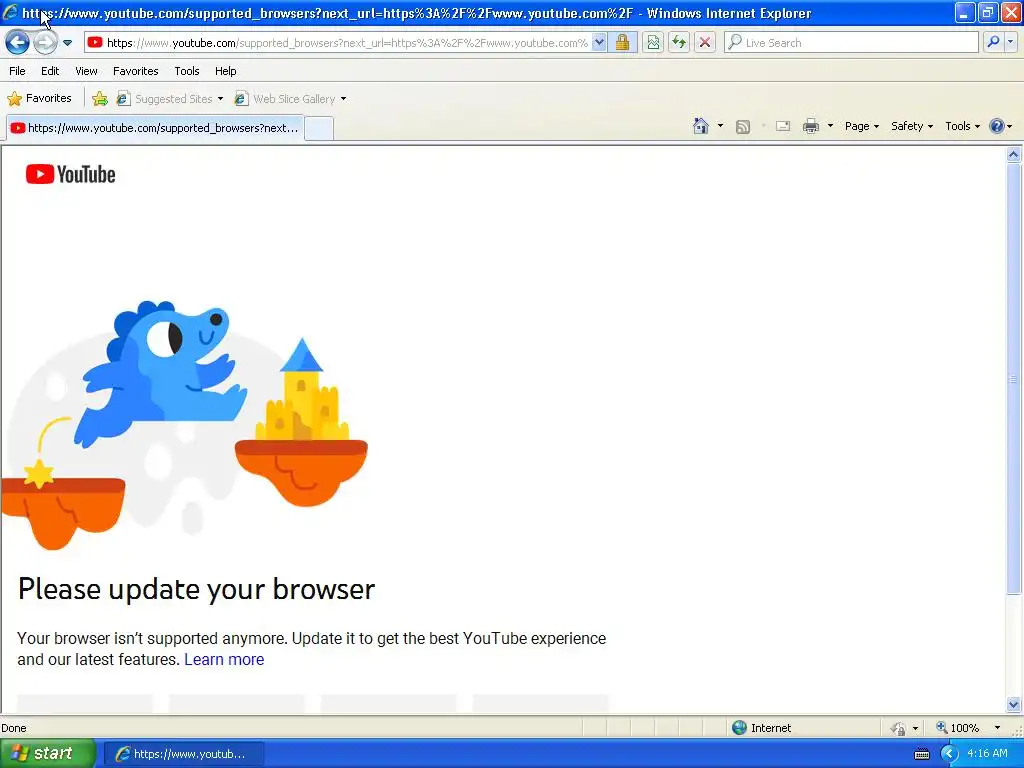
Task: Click the YouTube taskbar window button
Action: (x=184, y=754)
